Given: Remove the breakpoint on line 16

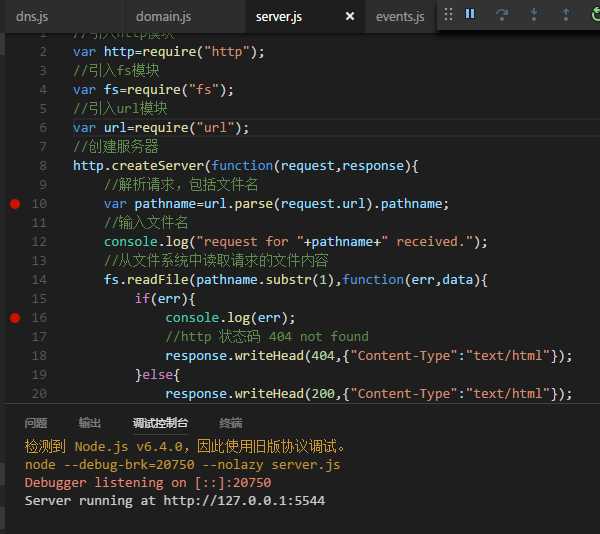Looking at the screenshot, I should (x=15, y=318).
